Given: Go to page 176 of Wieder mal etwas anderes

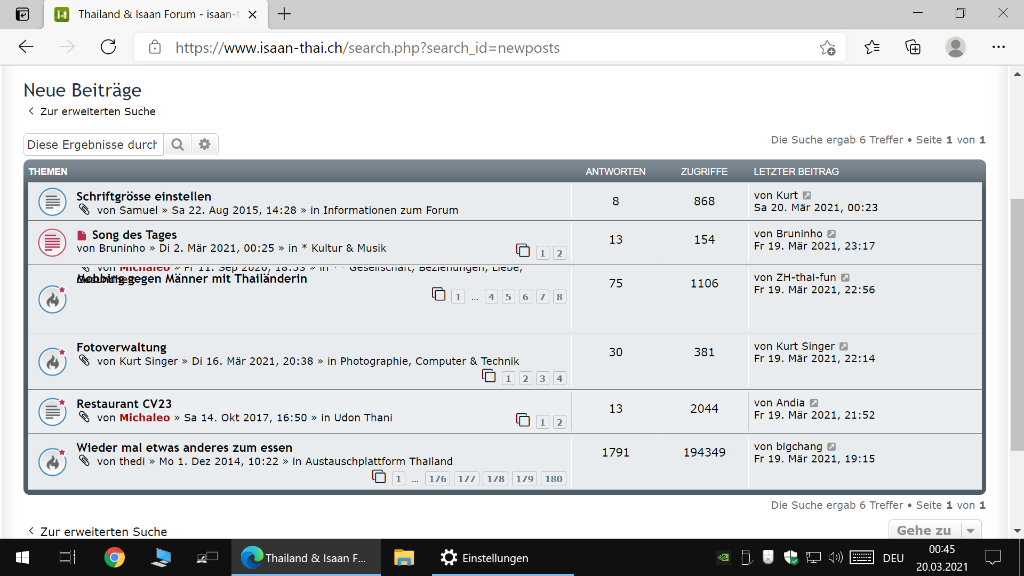Looking at the screenshot, I should click(438, 479).
